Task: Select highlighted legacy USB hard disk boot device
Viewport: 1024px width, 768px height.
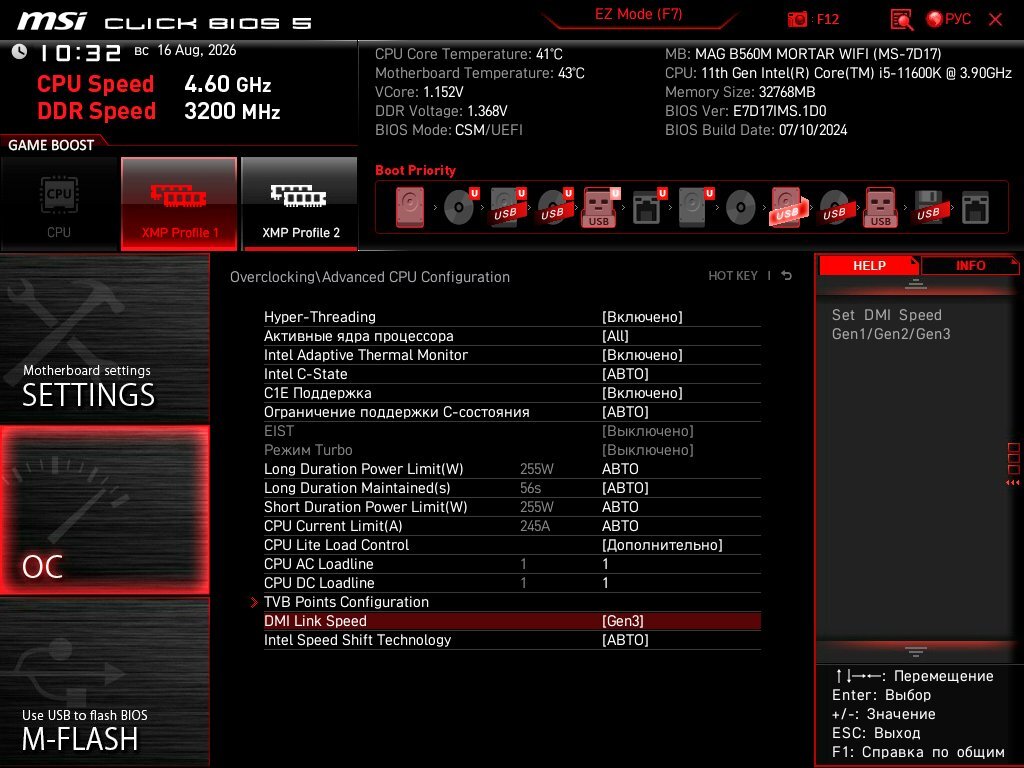Action: (x=789, y=208)
